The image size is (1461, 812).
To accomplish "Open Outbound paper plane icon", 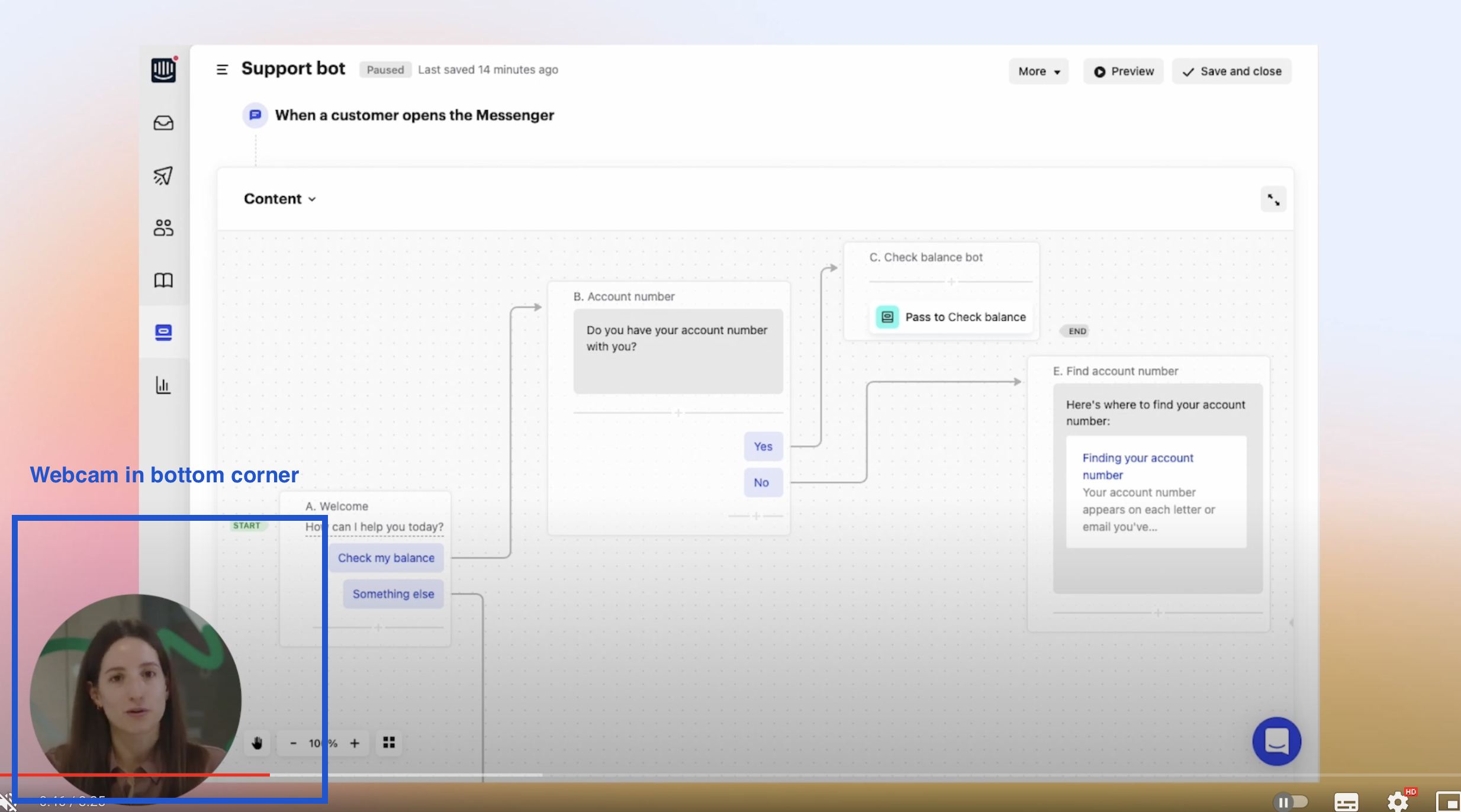I will click(x=163, y=175).
